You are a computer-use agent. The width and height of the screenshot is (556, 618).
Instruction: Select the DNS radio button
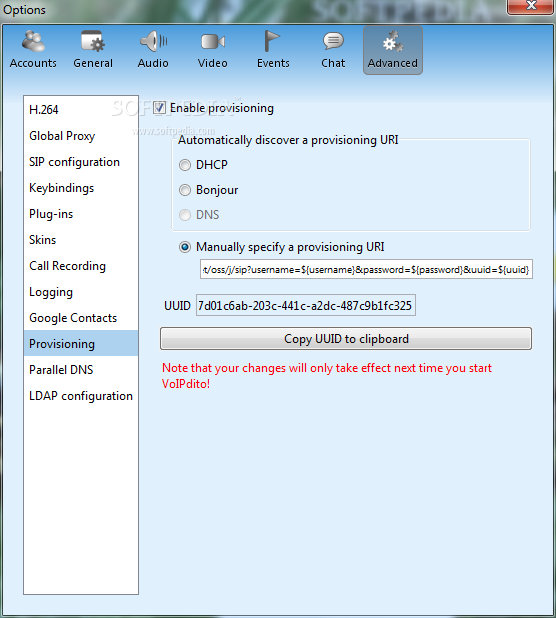tap(185, 215)
